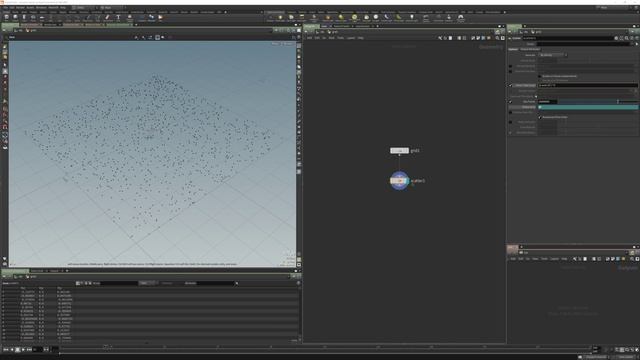The image size is (640, 360).
Task: Select the grid1 node
Action: coord(399,151)
